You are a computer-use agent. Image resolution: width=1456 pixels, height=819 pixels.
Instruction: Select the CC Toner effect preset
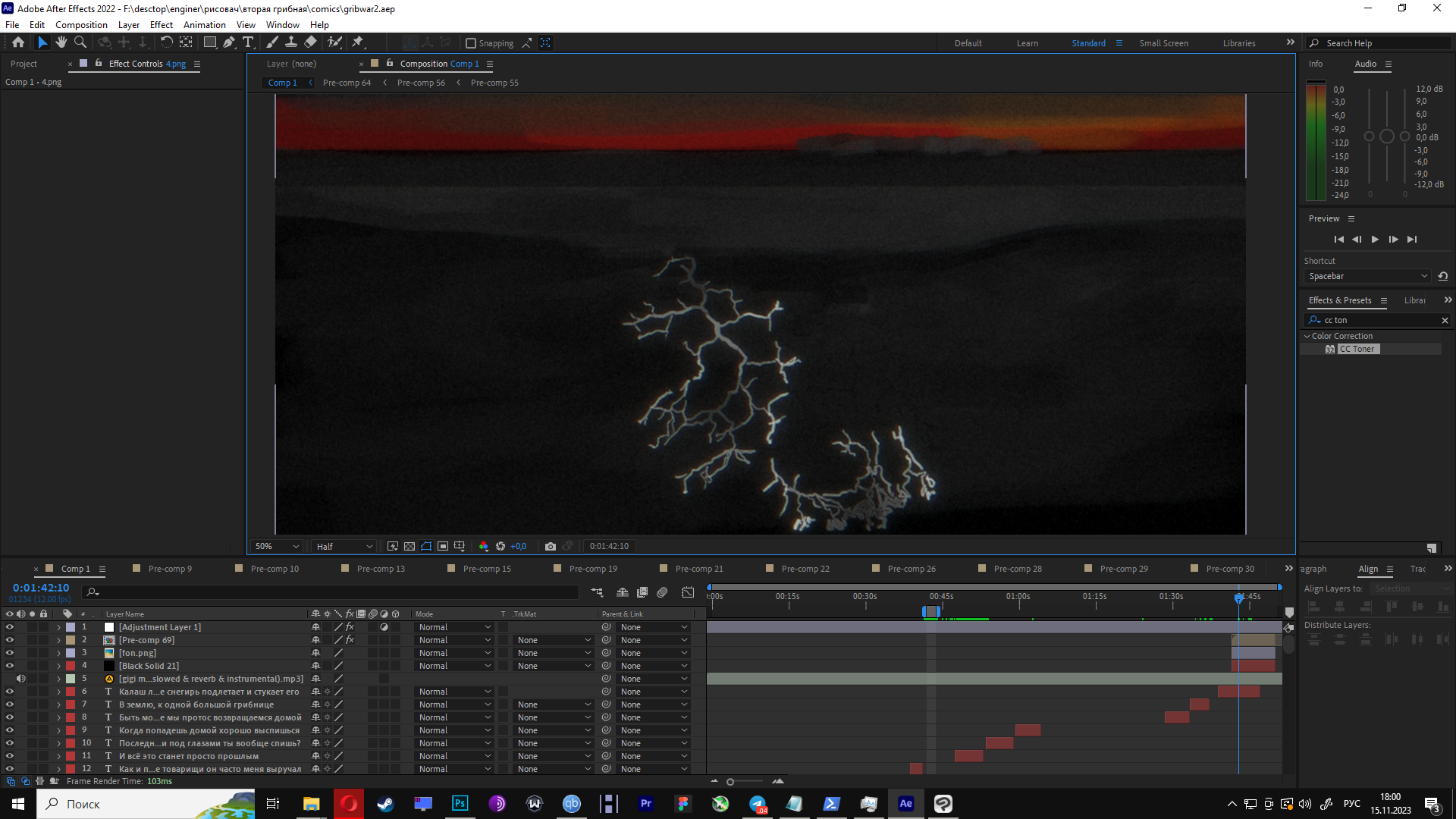[x=1357, y=349]
